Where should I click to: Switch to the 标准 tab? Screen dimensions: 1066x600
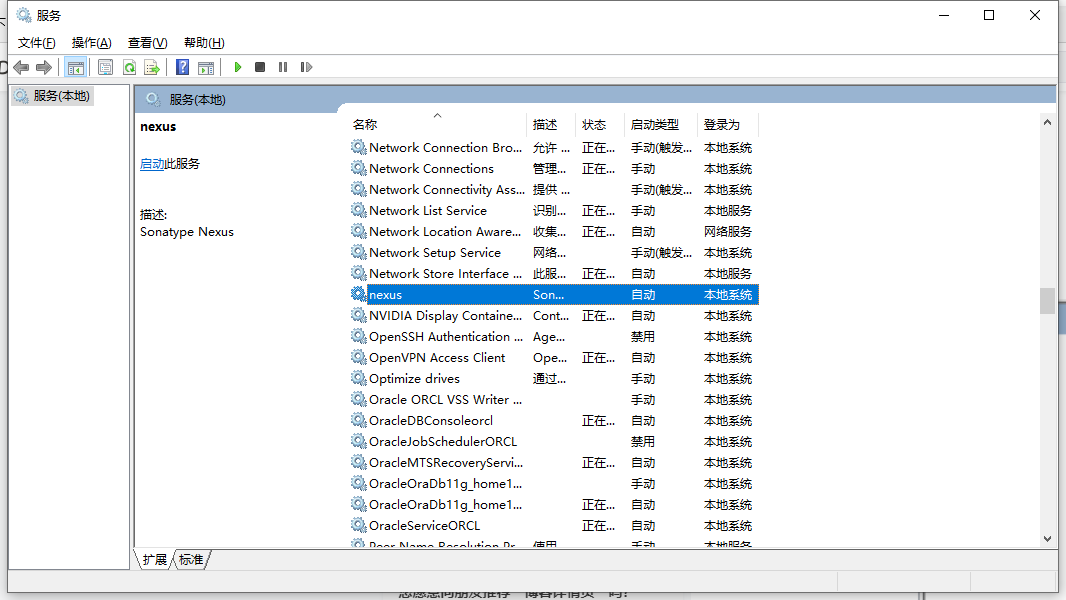[x=191, y=559]
